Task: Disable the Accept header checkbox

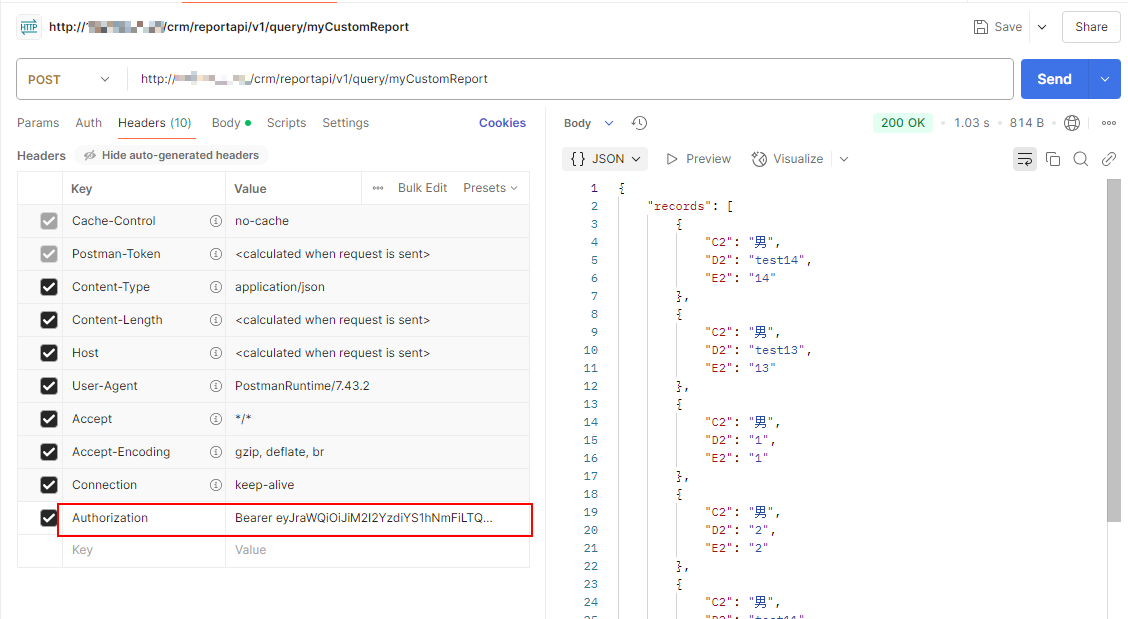Action: [49, 419]
